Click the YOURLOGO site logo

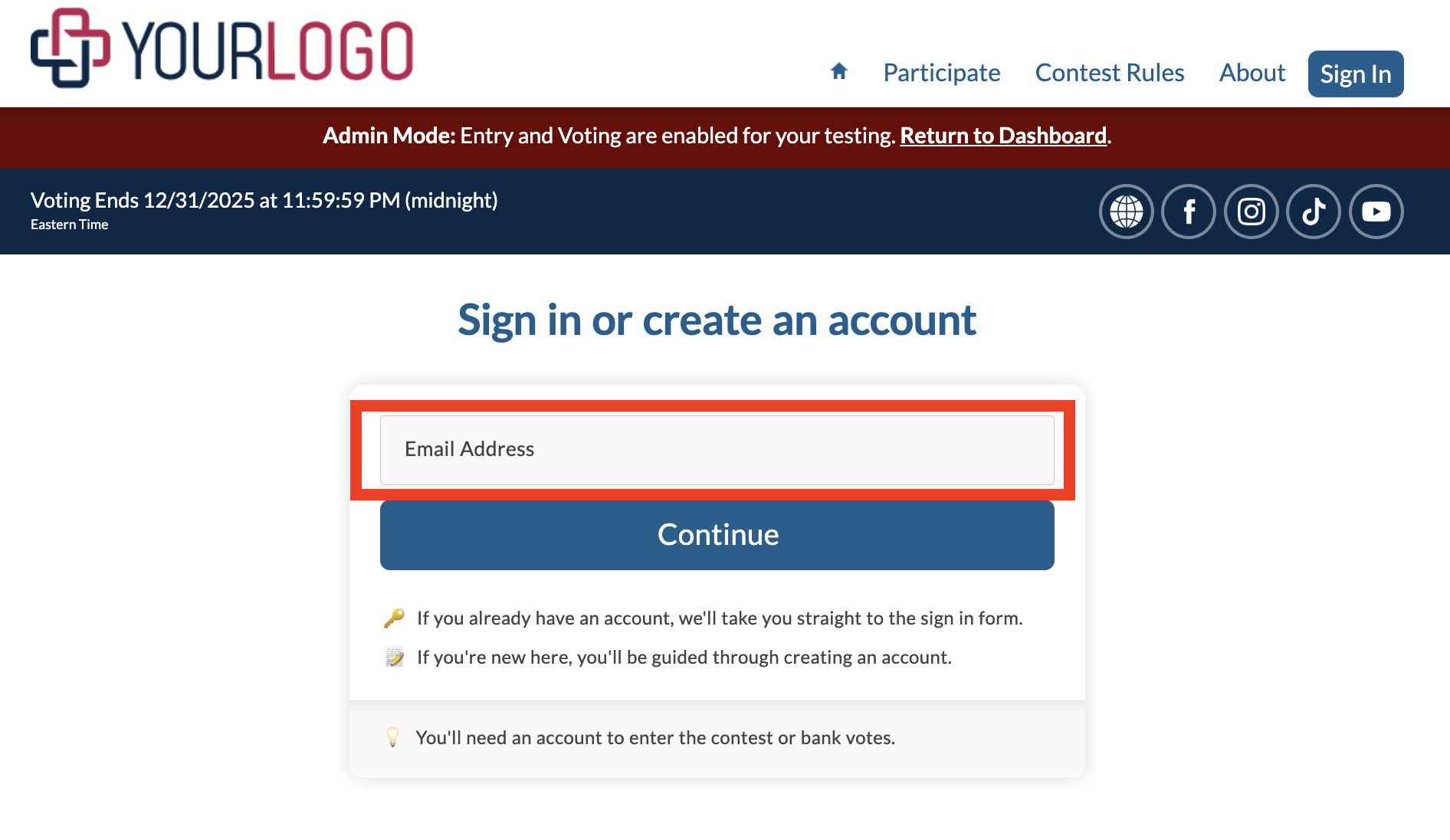[x=222, y=49]
